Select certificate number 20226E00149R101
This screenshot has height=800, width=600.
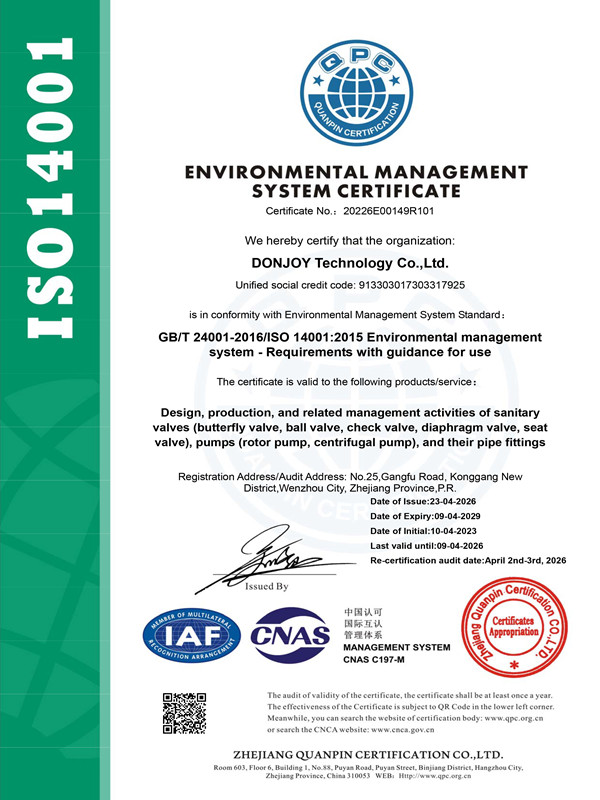coord(389,211)
